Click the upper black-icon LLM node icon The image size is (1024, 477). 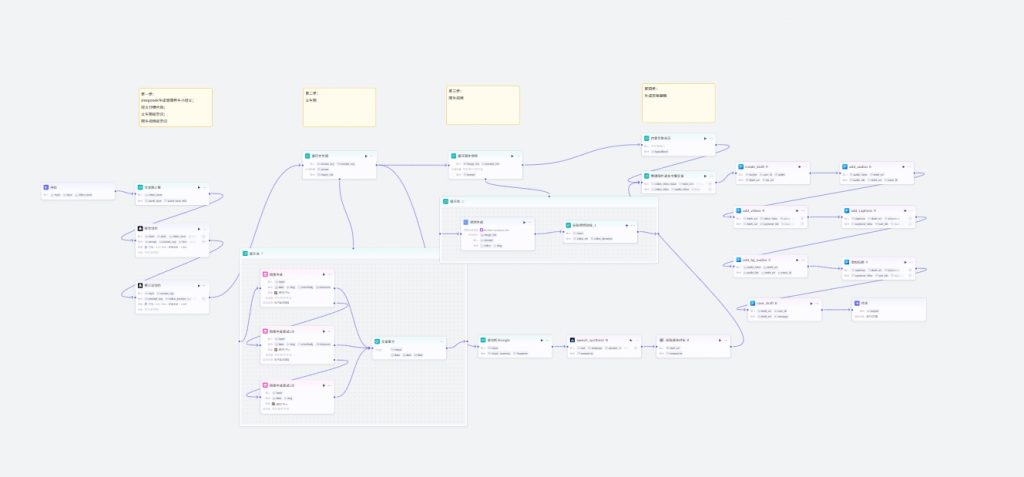click(x=140, y=229)
